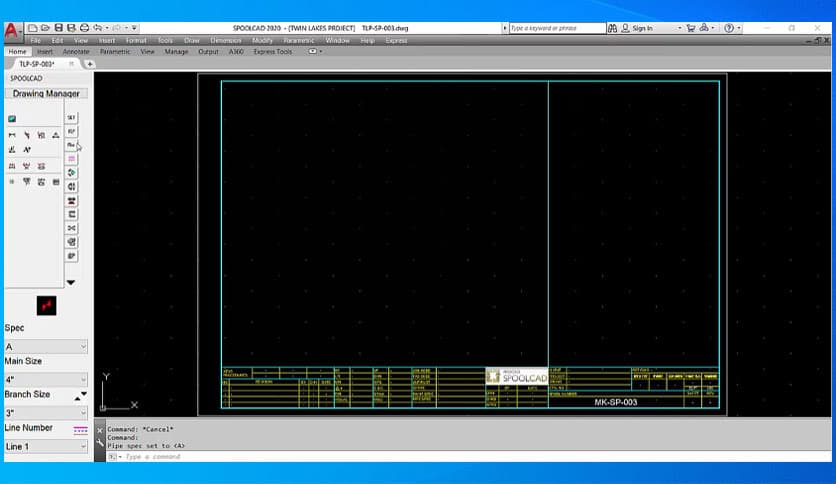This screenshot has height=484, width=836.
Task: Expand the Help dropdown arrow
Action: click(739, 28)
